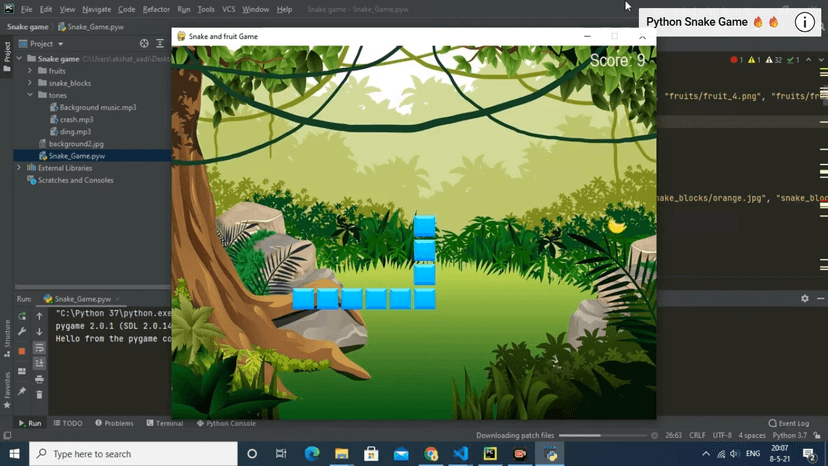Switch to the Python Console tab
This screenshot has width=828, height=466.
(x=226, y=423)
